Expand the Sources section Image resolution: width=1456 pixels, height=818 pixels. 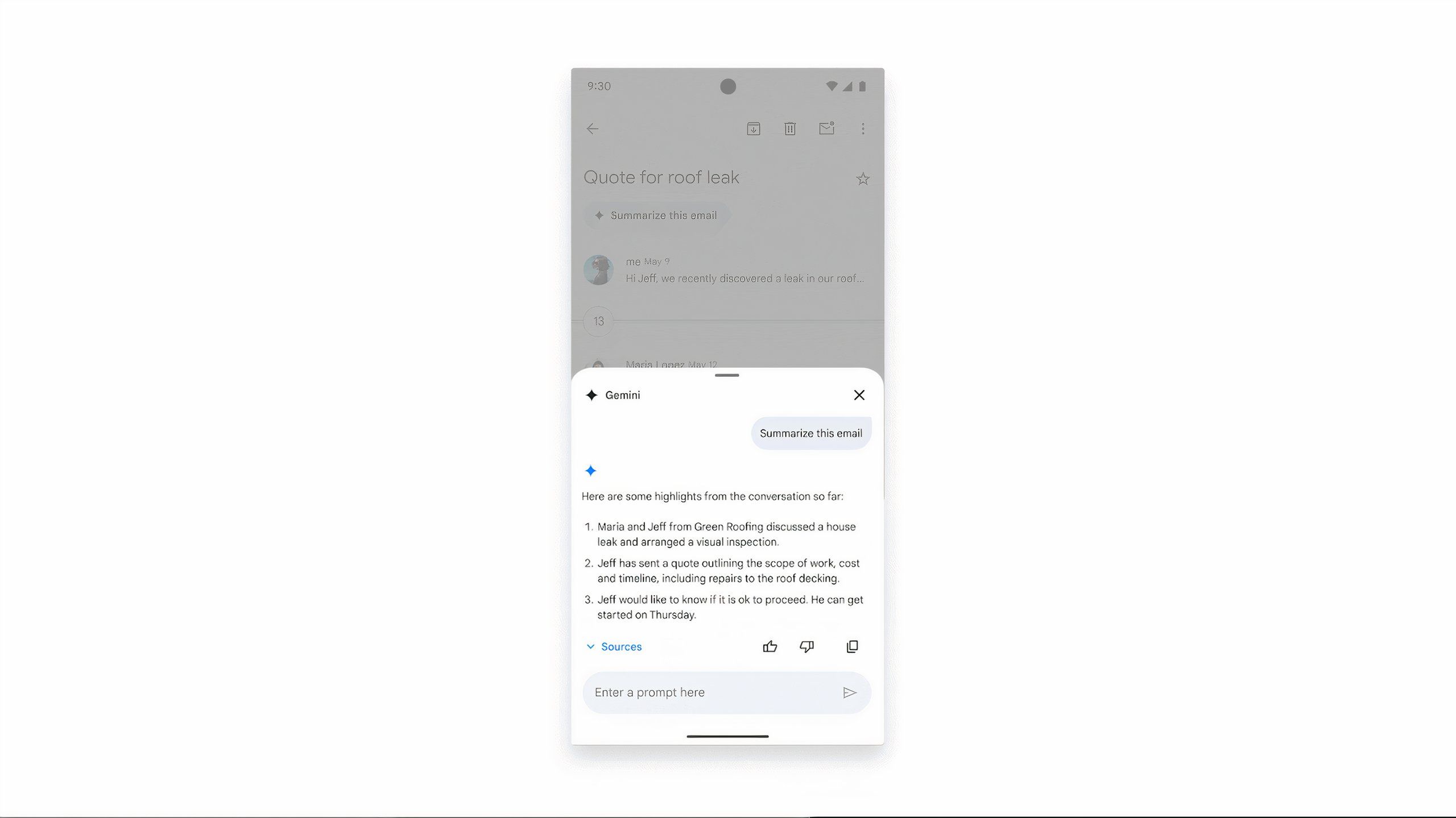pyautogui.click(x=613, y=646)
